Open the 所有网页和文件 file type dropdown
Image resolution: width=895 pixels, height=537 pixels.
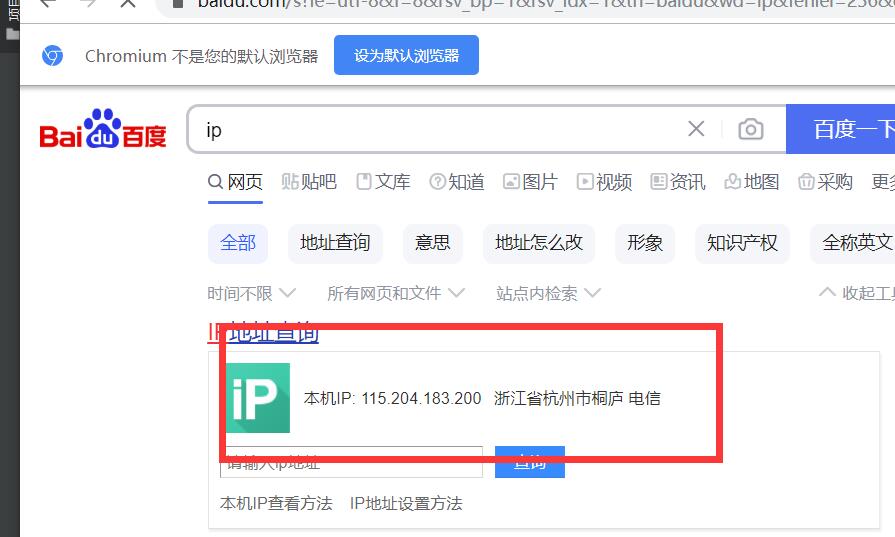pyautogui.click(x=396, y=293)
